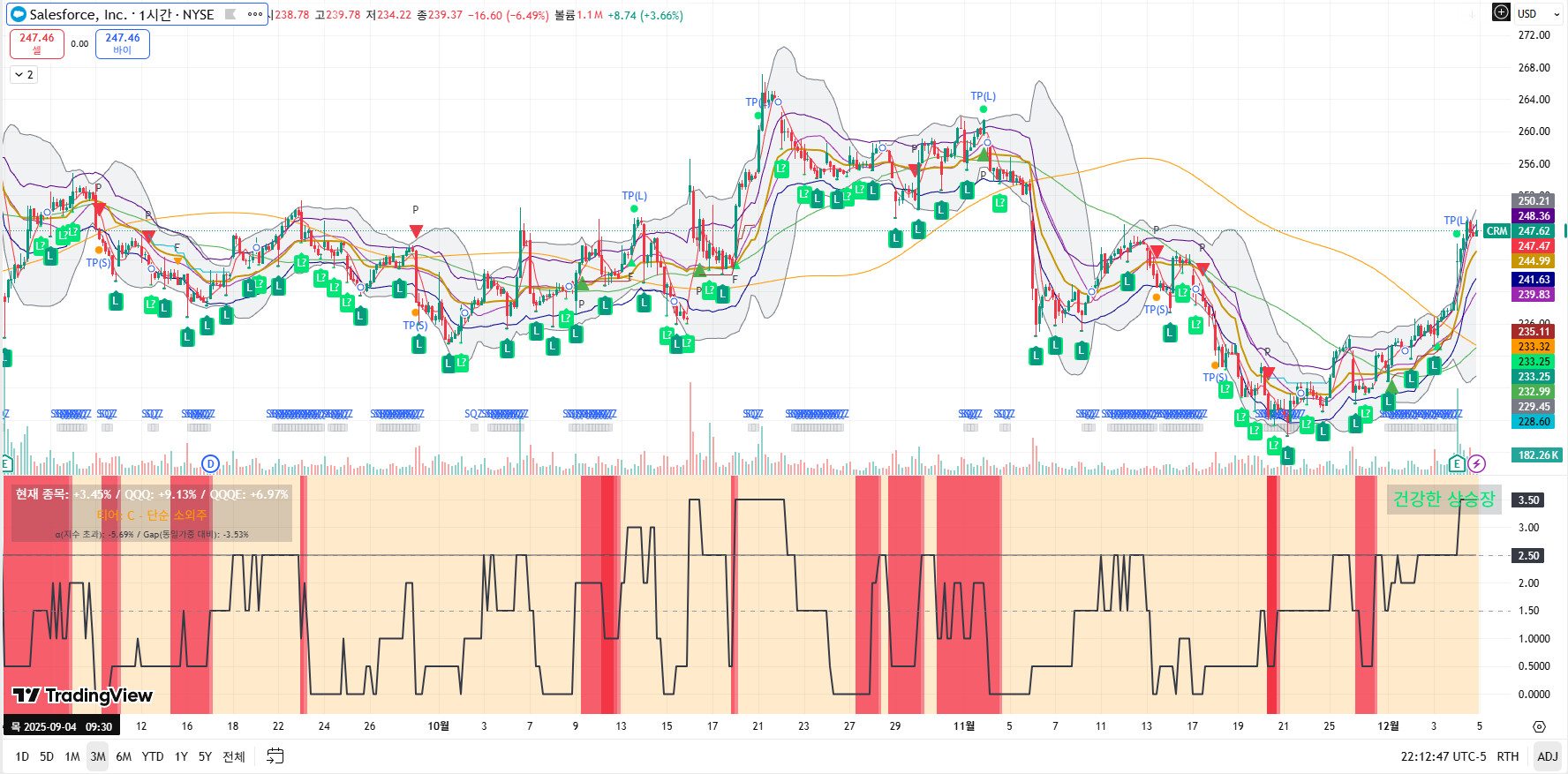
Task: Click the 1.1 M volume value
Action: (x=589, y=15)
